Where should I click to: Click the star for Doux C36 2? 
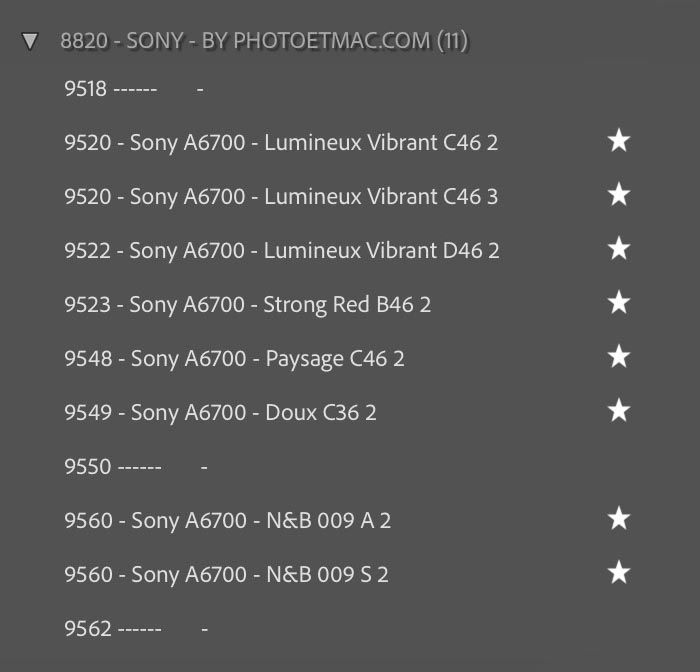(619, 412)
